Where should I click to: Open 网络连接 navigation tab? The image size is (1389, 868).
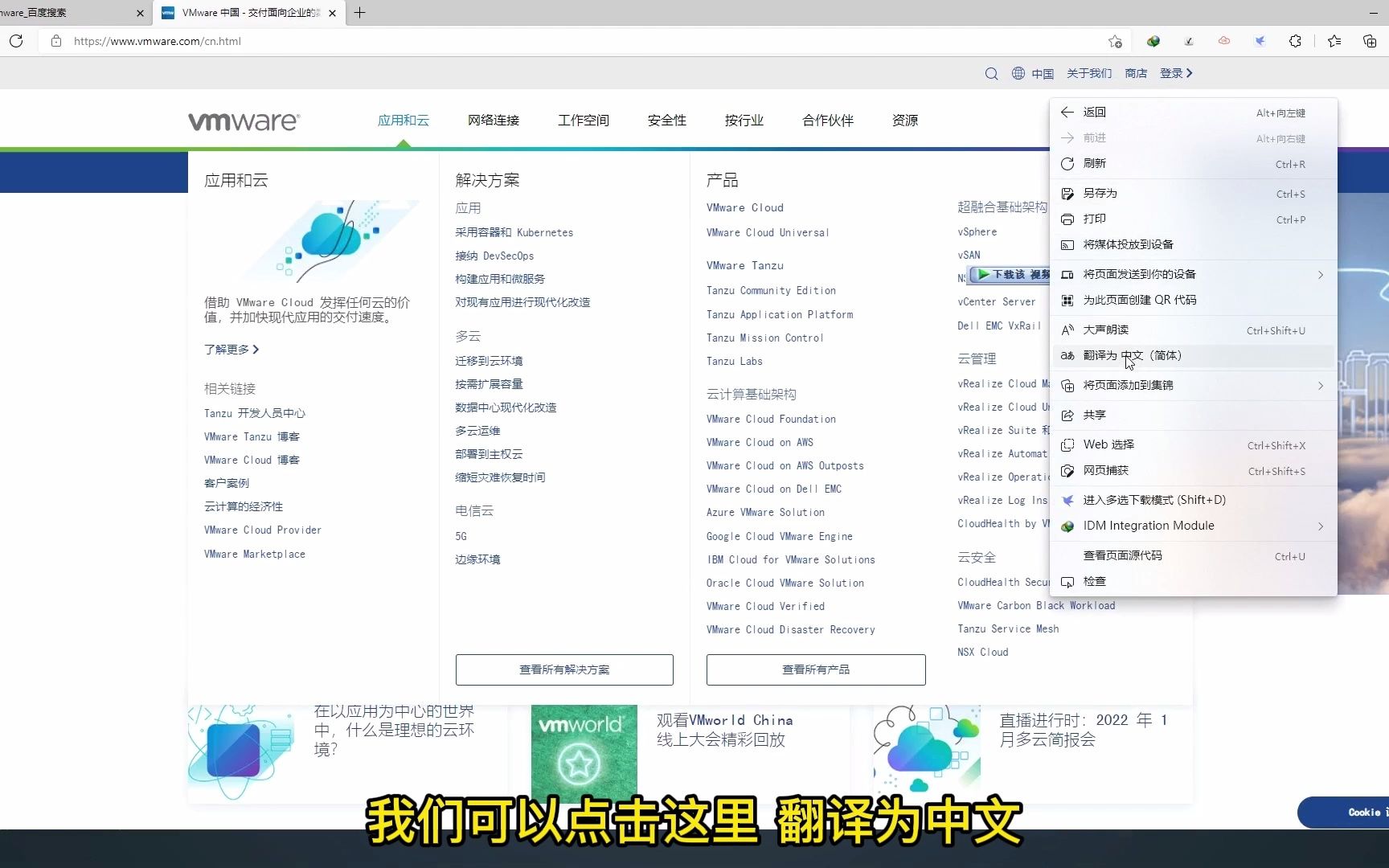[494, 121]
